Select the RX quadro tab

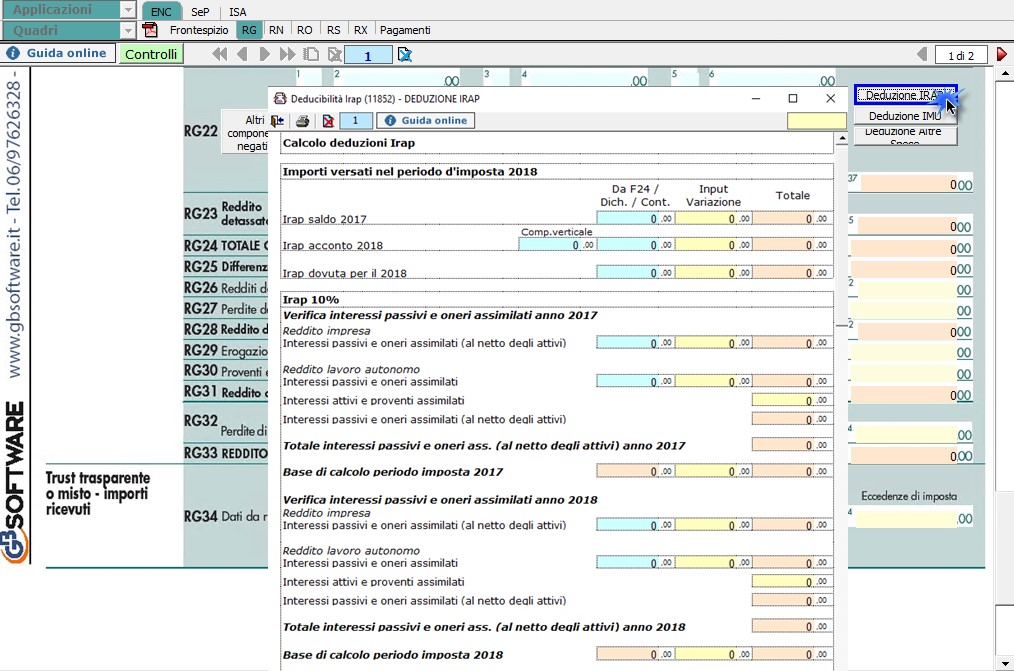[x=361, y=30]
